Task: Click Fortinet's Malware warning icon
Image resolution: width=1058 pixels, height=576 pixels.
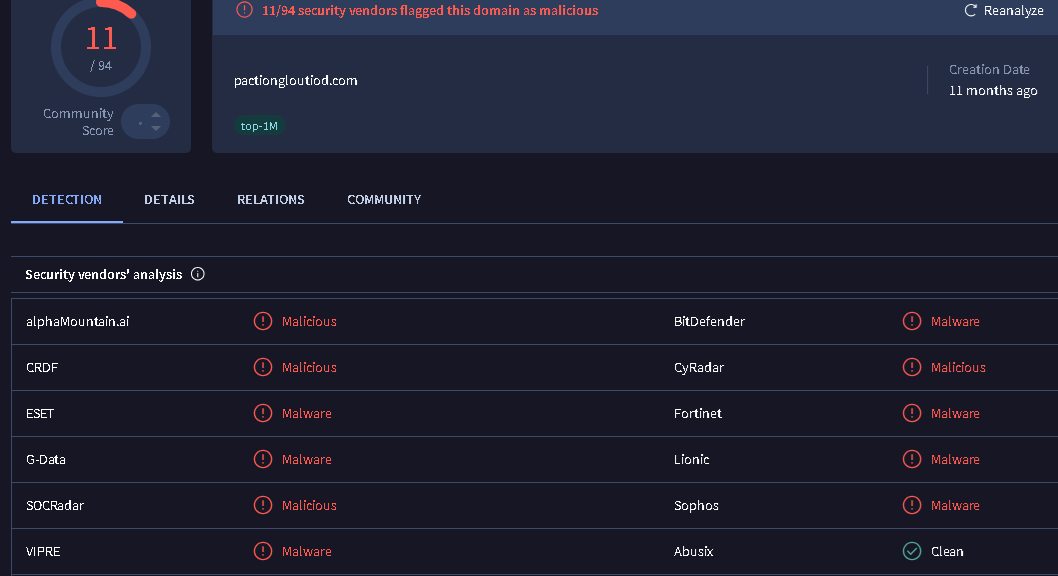Action: [911, 413]
